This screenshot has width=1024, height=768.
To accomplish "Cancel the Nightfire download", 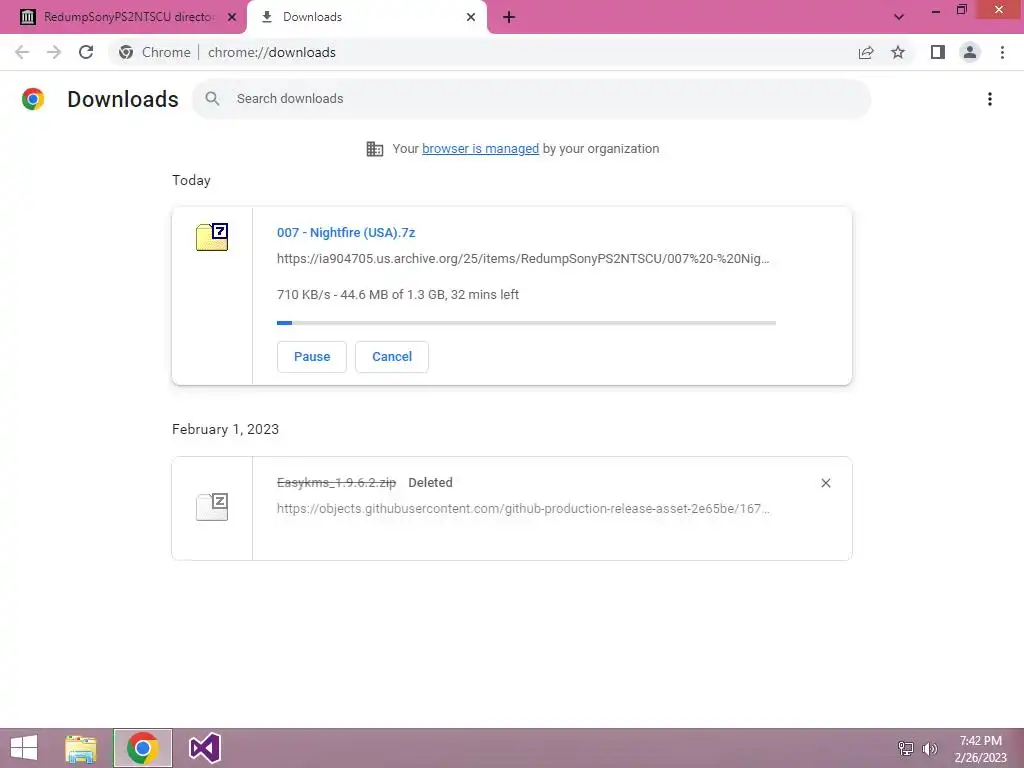I will coord(392,357).
